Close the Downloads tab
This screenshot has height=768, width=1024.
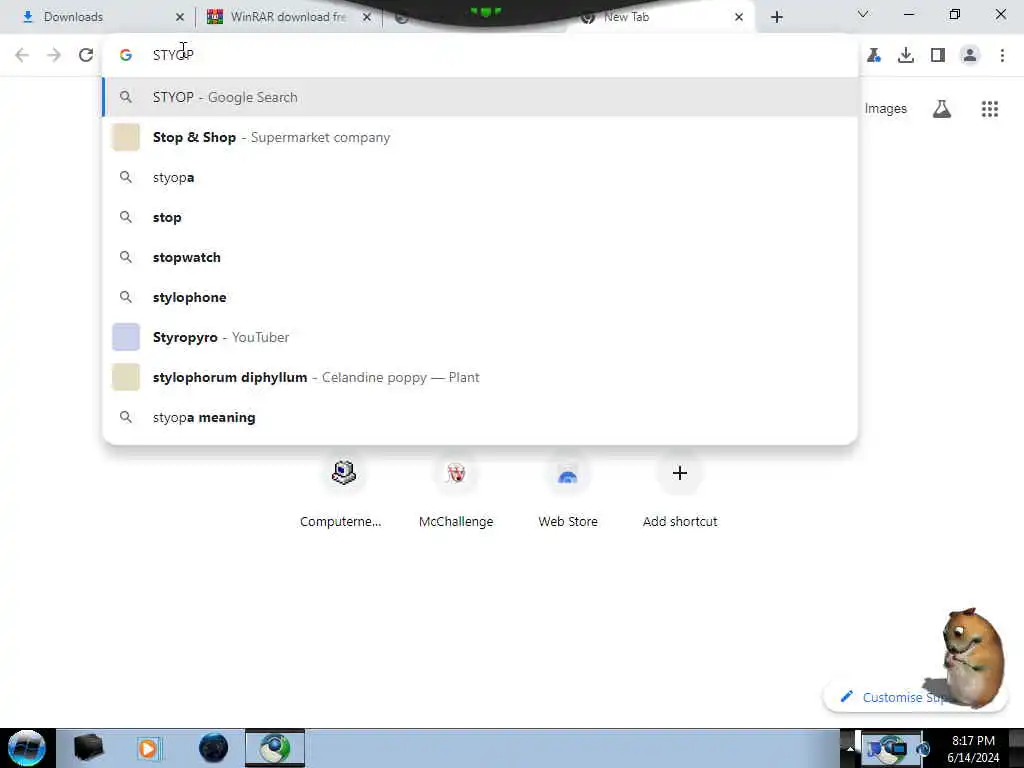click(x=180, y=17)
